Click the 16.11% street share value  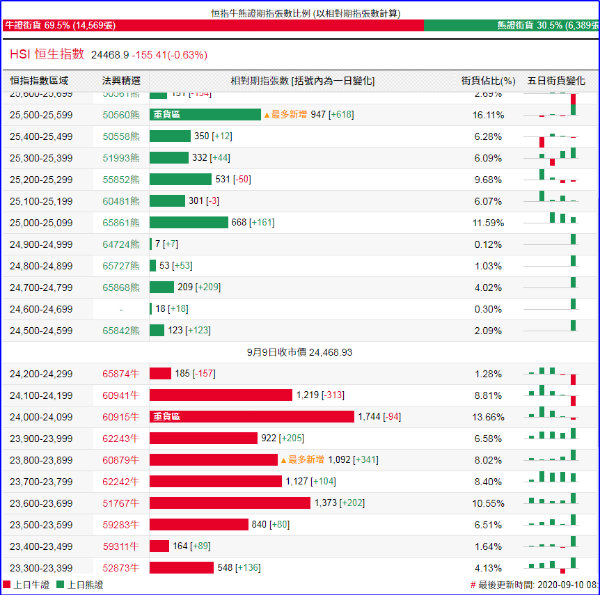pos(488,115)
